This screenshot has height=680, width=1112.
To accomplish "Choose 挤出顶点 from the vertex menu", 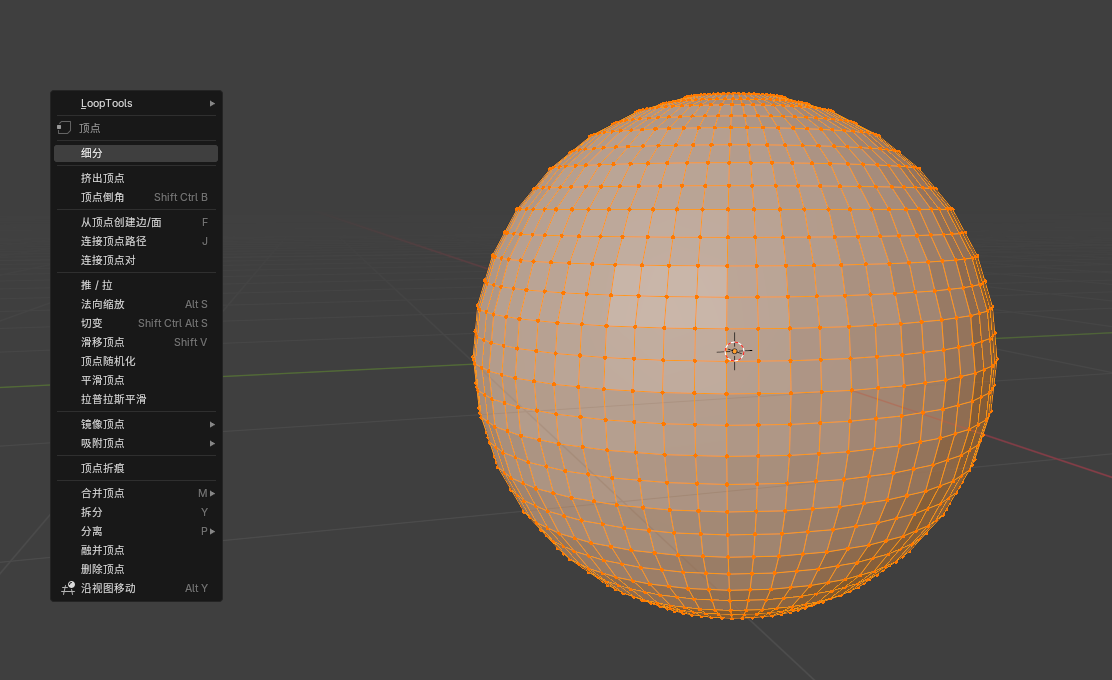I will (x=136, y=178).
